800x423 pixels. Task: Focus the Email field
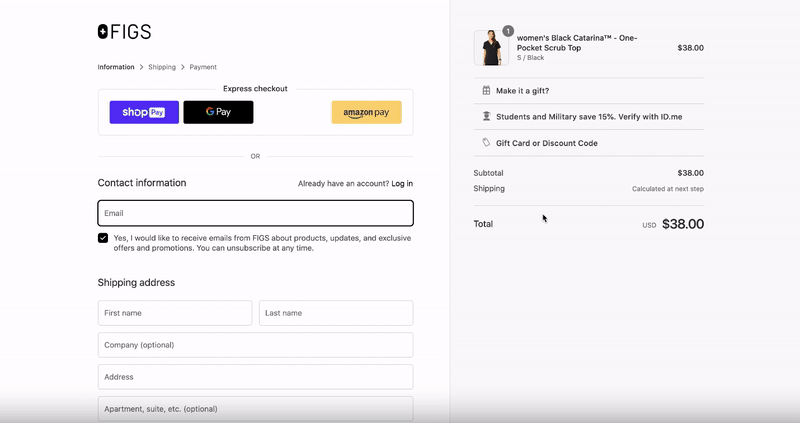(x=255, y=213)
